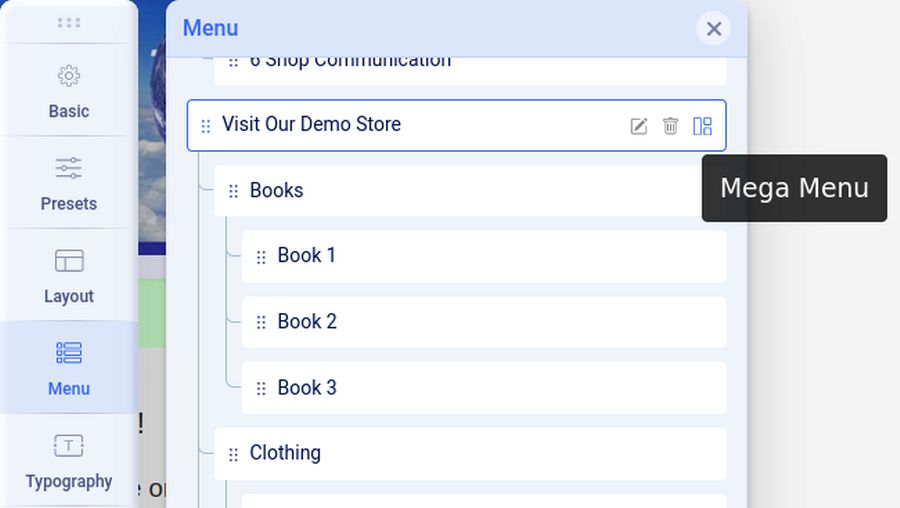Open Mega Menu layout icon

(702, 126)
